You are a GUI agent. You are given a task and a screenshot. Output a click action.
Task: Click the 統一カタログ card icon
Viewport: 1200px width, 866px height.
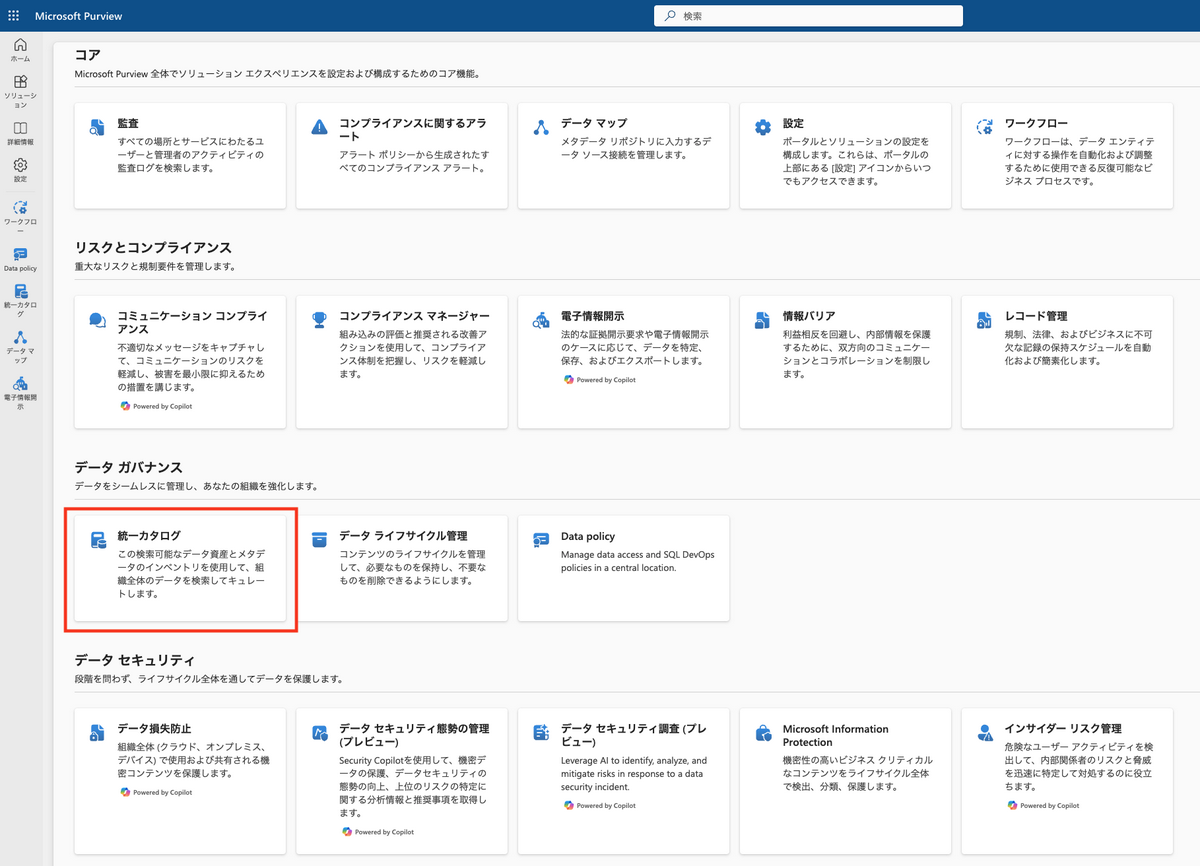click(x=97, y=540)
